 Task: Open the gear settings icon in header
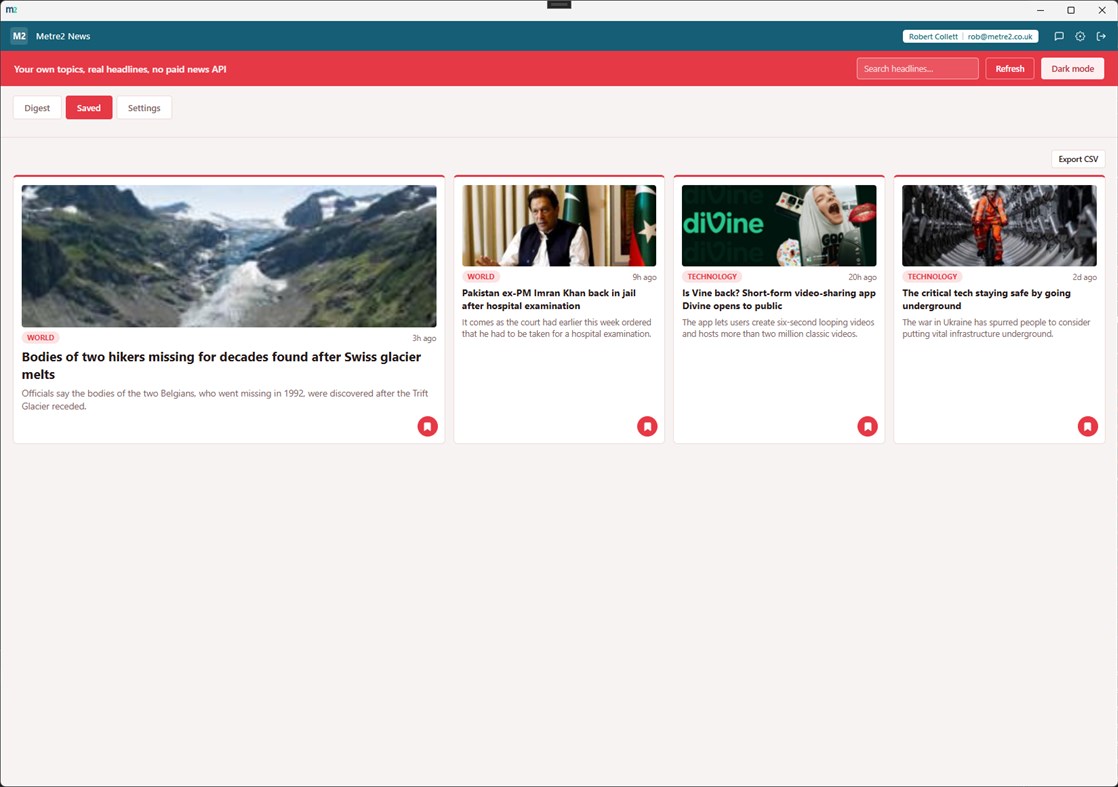[1080, 36]
